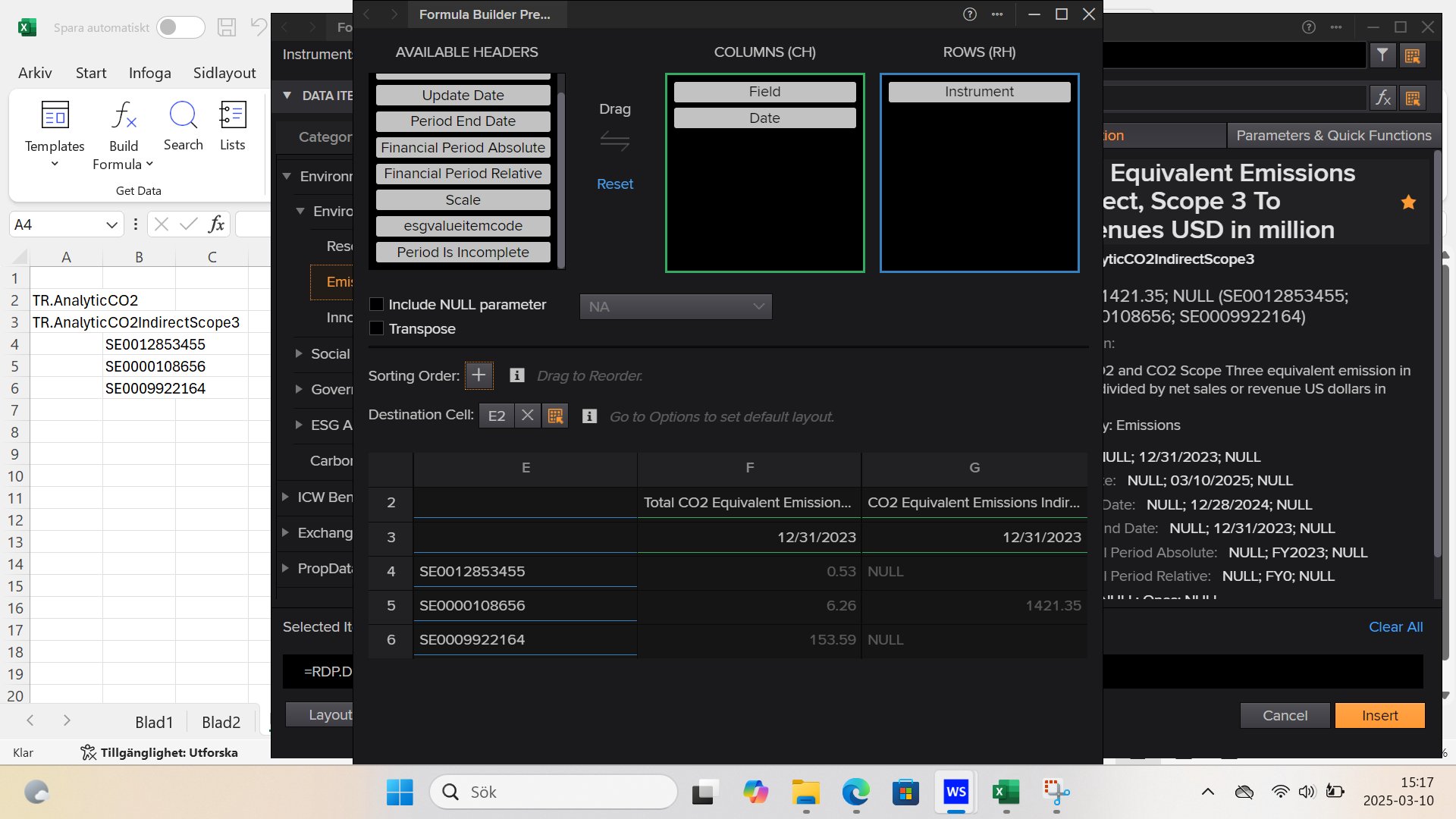Open the Infoga ribbon tab
Screen dimensions: 1456x819
tap(149, 73)
